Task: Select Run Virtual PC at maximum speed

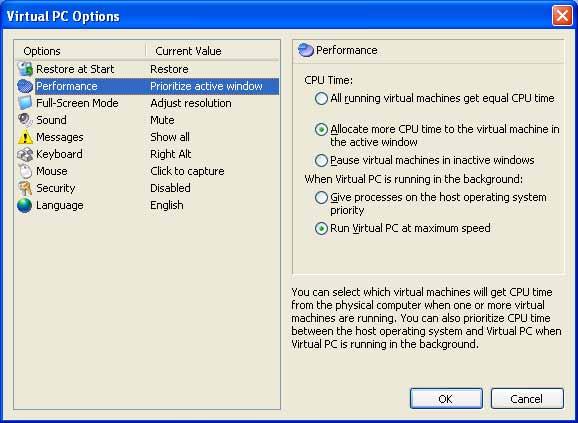Action: [x=321, y=228]
